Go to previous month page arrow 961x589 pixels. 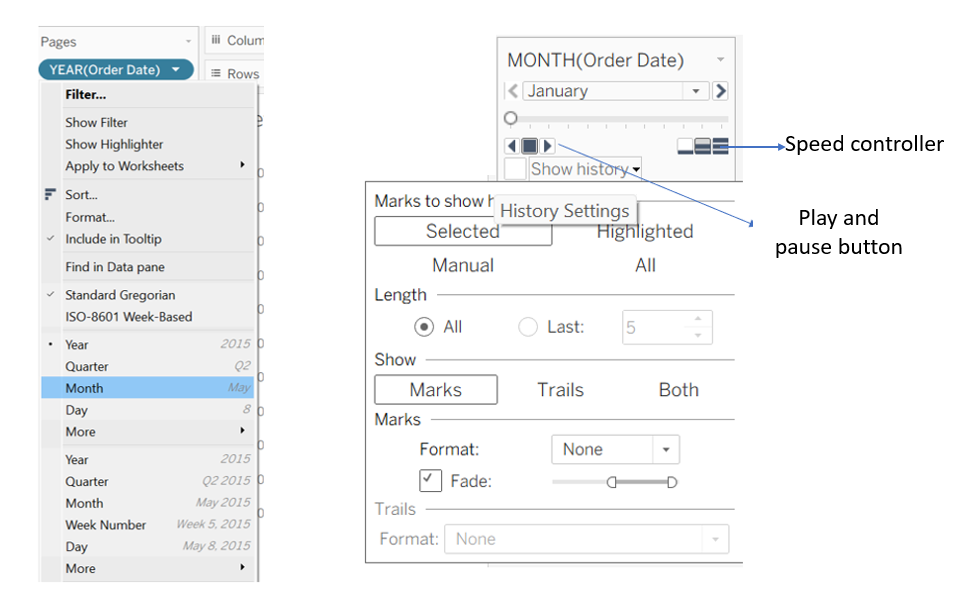(x=513, y=91)
